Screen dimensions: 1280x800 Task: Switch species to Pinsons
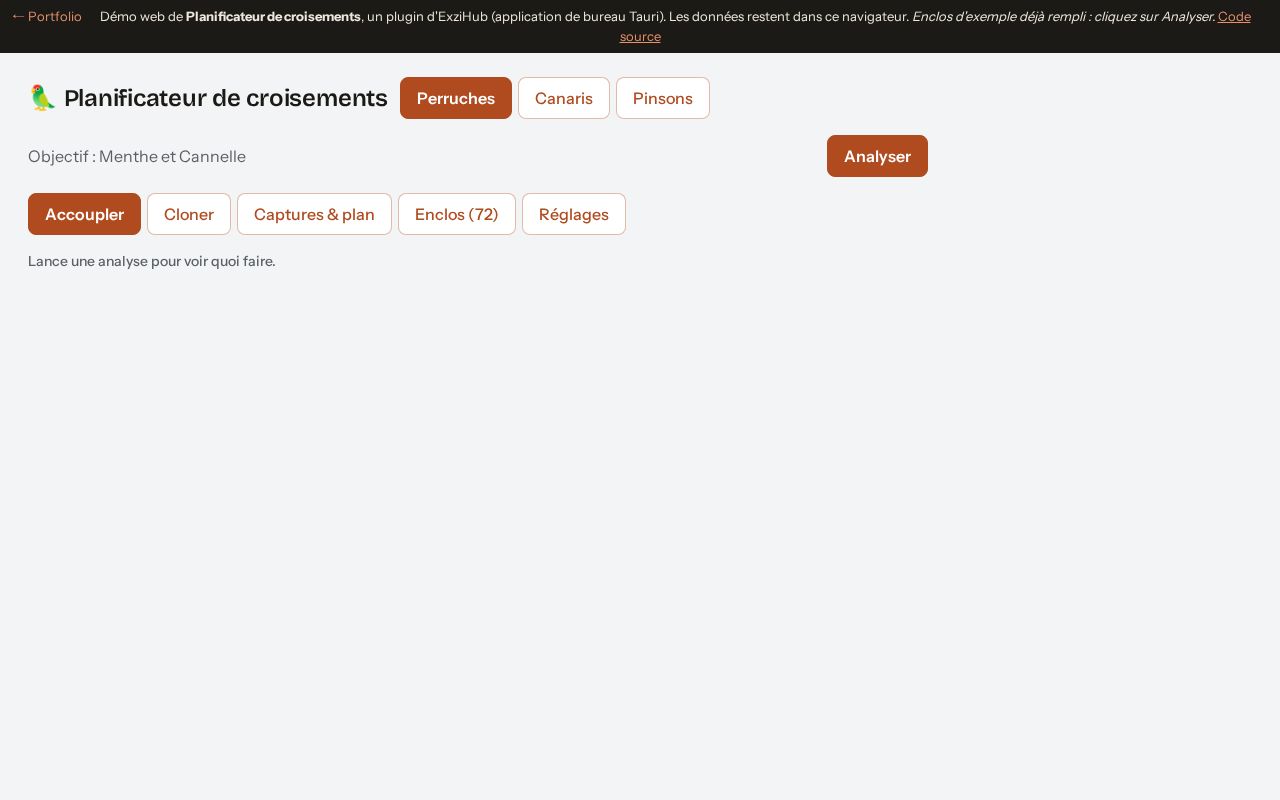(x=663, y=98)
